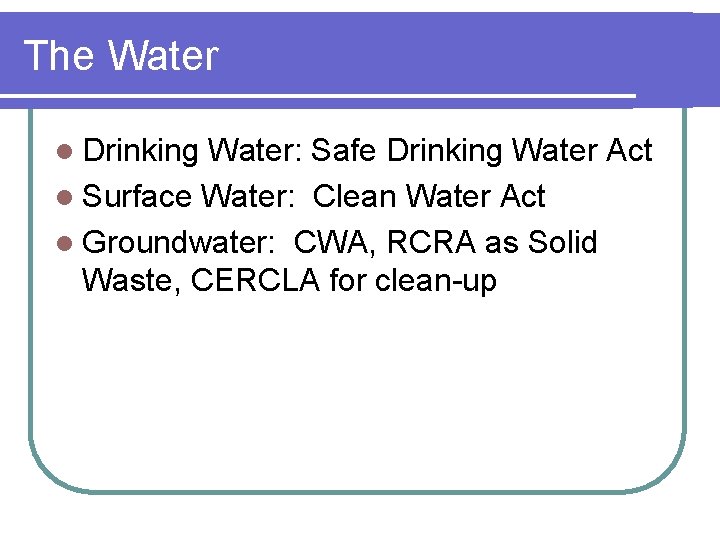
Task: Select the text "Safe Drinking Water Act"
Action: pos(481,151)
